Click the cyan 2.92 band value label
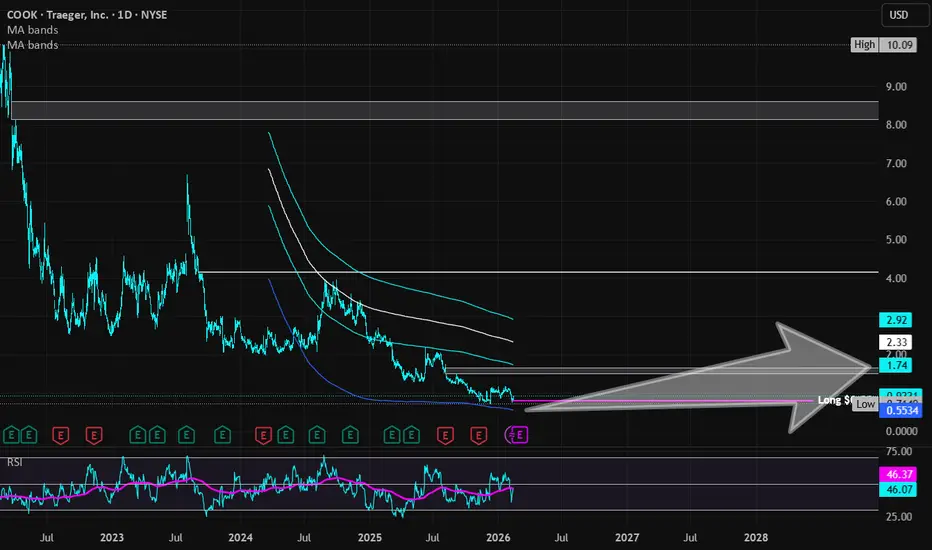Screen dimensions: 932x550 pos(896,320)
